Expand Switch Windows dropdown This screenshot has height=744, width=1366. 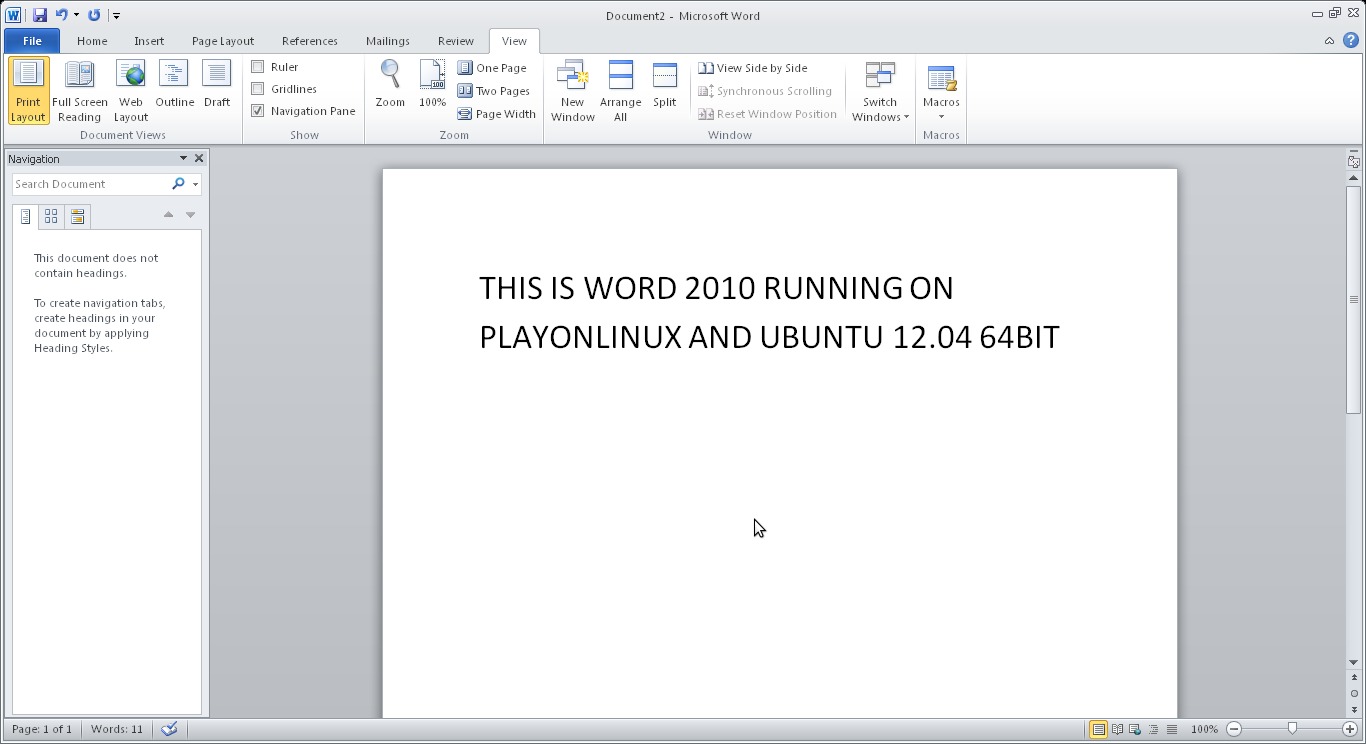tap(880, 91)
